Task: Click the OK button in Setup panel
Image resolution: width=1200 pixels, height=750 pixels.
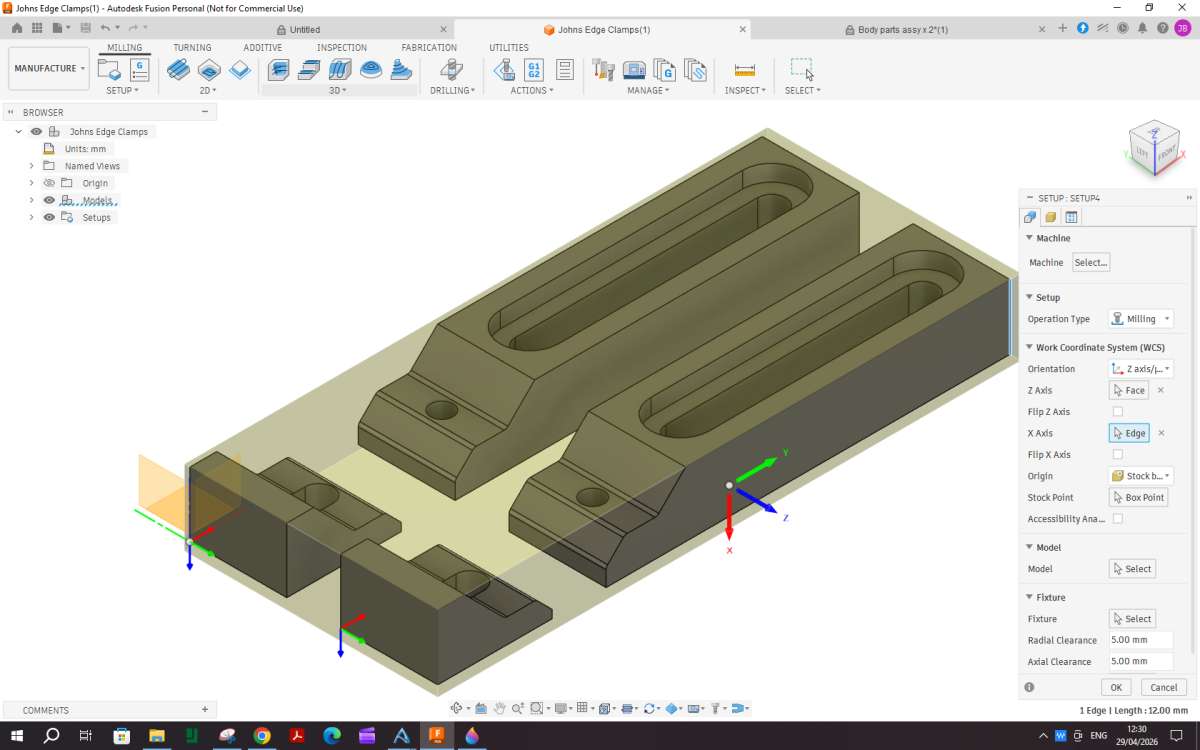Action: tap(1116, 687)
